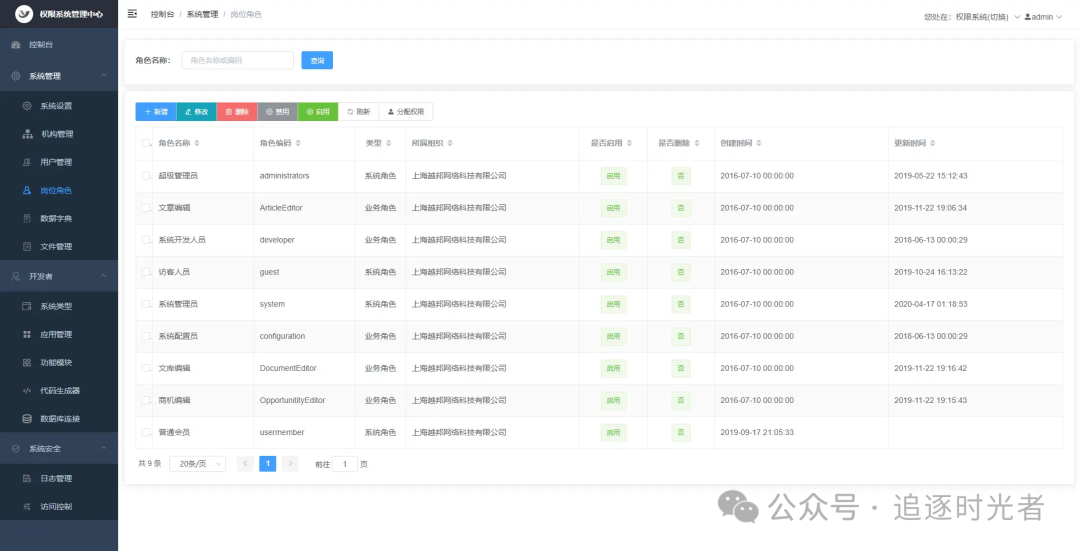Screen dimensions: 1080x551
Task: Click the gray 禁用 disable button
Action: tap(278, 112)
